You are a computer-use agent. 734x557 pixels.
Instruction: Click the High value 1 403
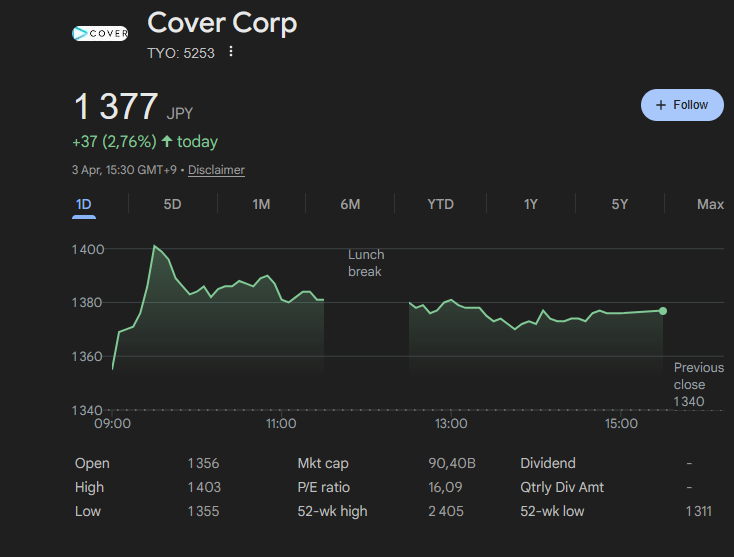tap(204, 487)
